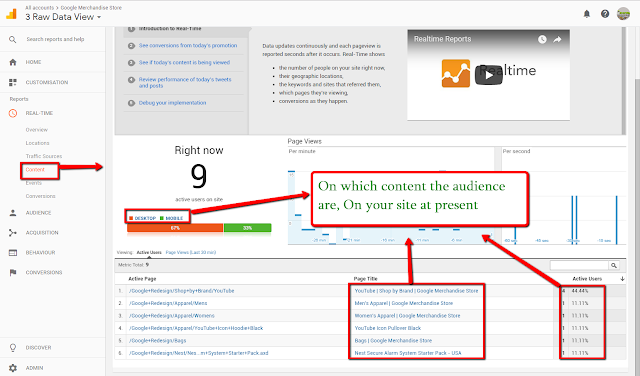Play the Realtime Reports video
640x376 pixels.
[489, 75]
